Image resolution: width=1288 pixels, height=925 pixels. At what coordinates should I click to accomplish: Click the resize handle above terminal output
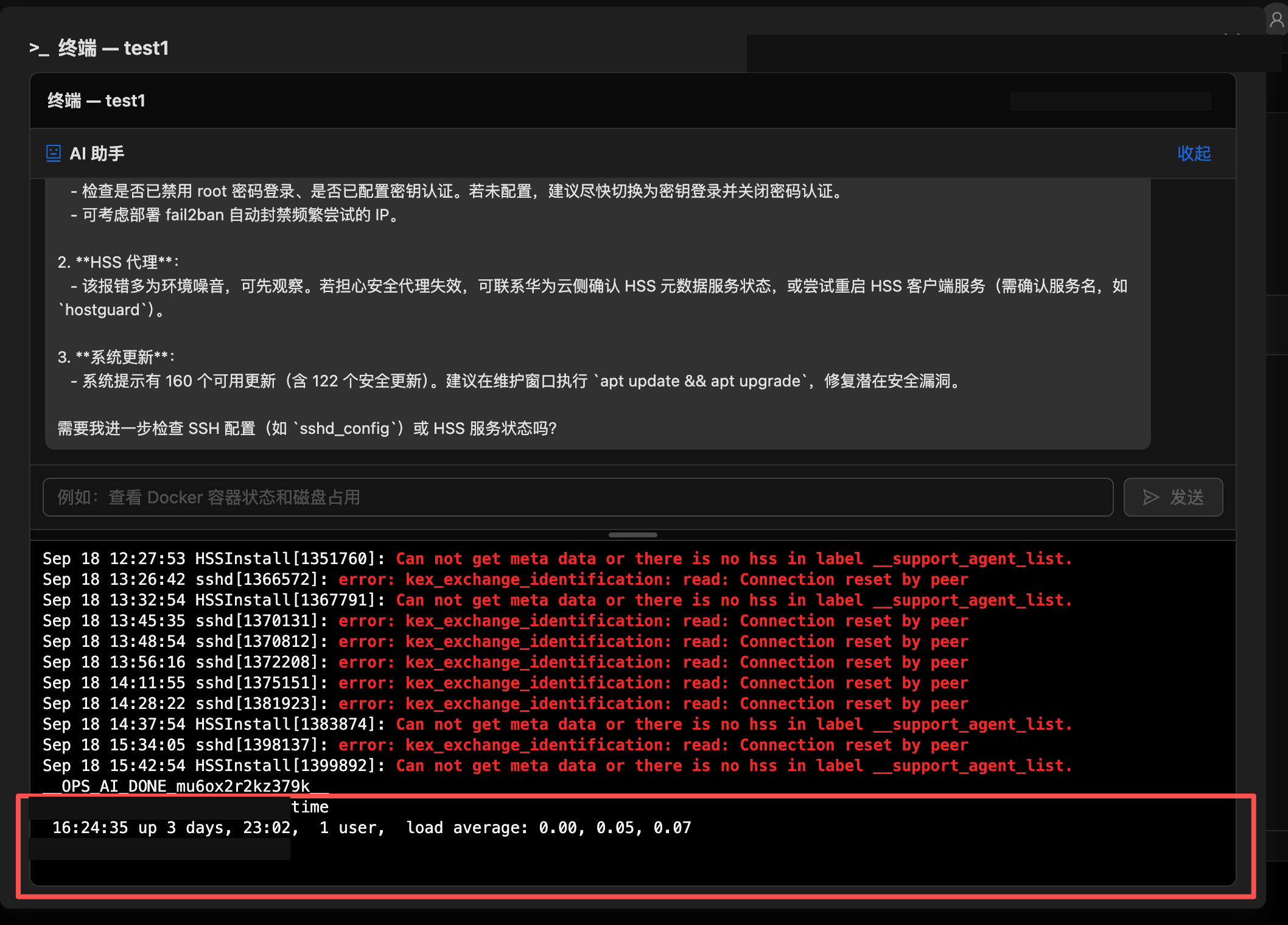pos(632,535)
